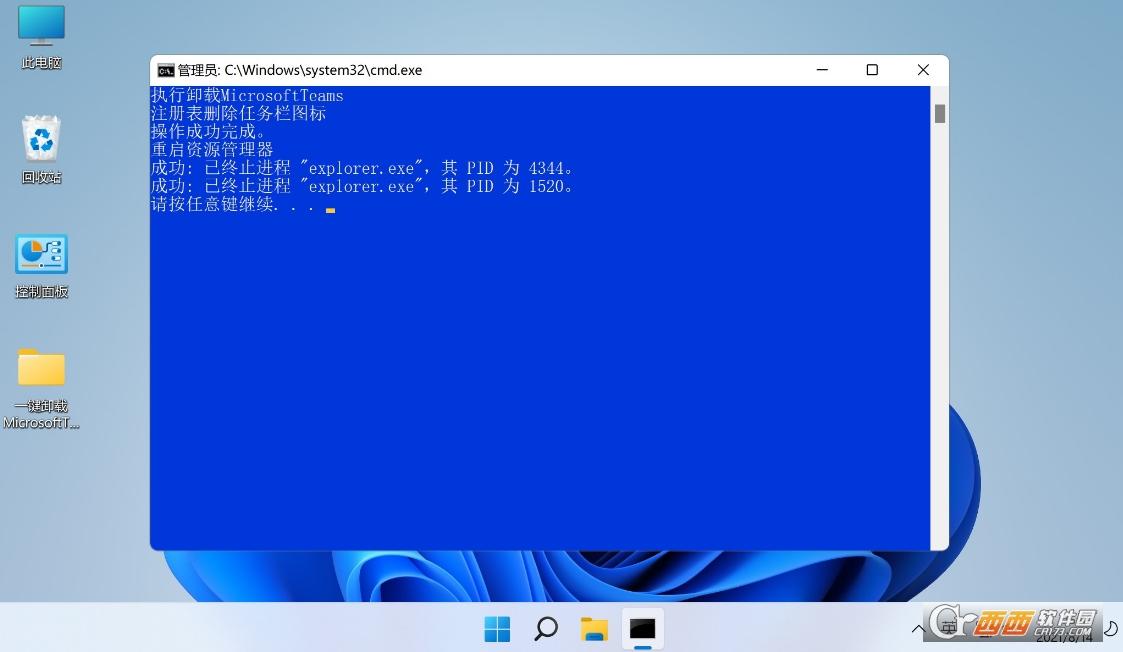Maximize the cmd window

pos(872,69)
